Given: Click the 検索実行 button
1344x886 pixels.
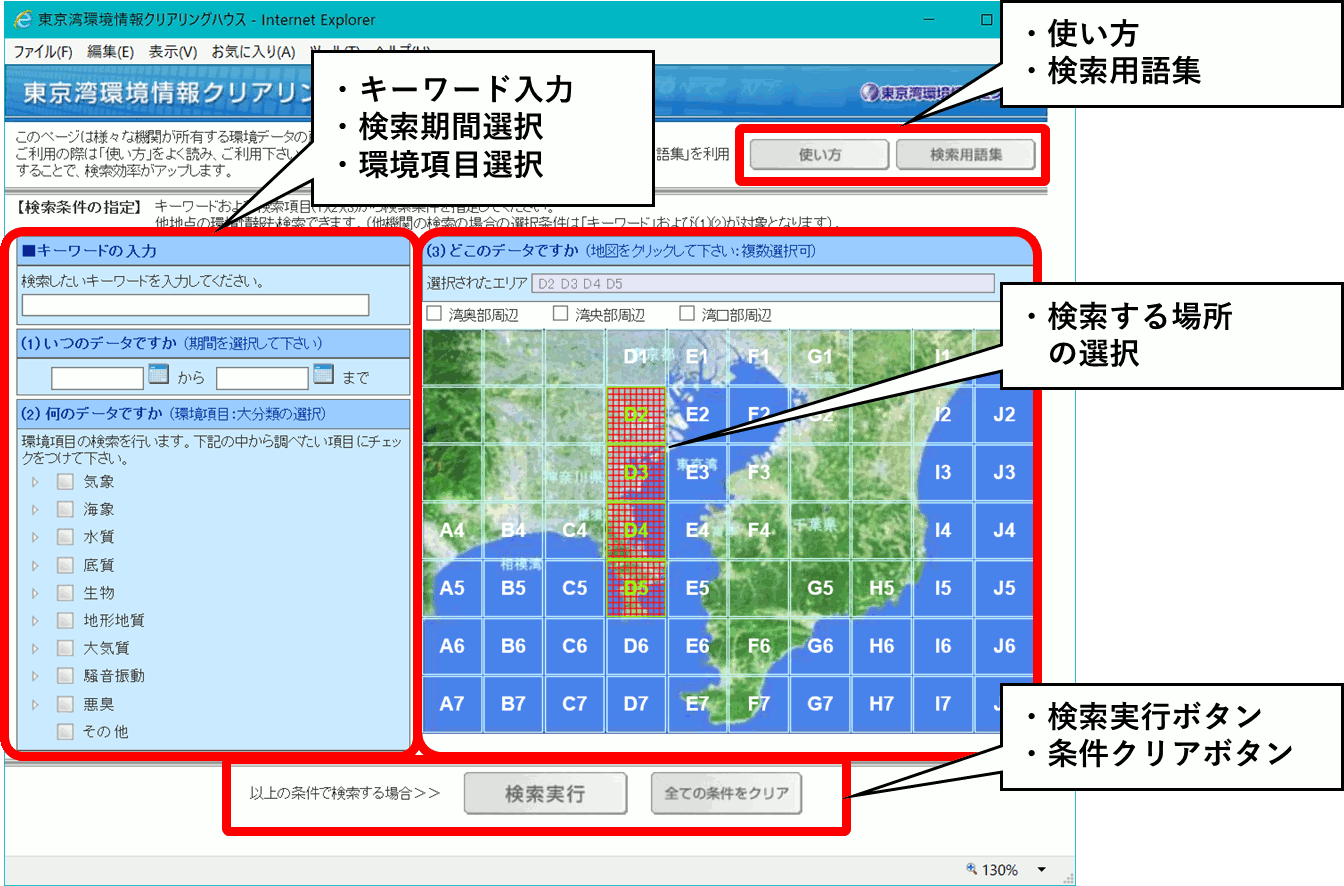Looking at the screenshot, I should click(545, 794).
